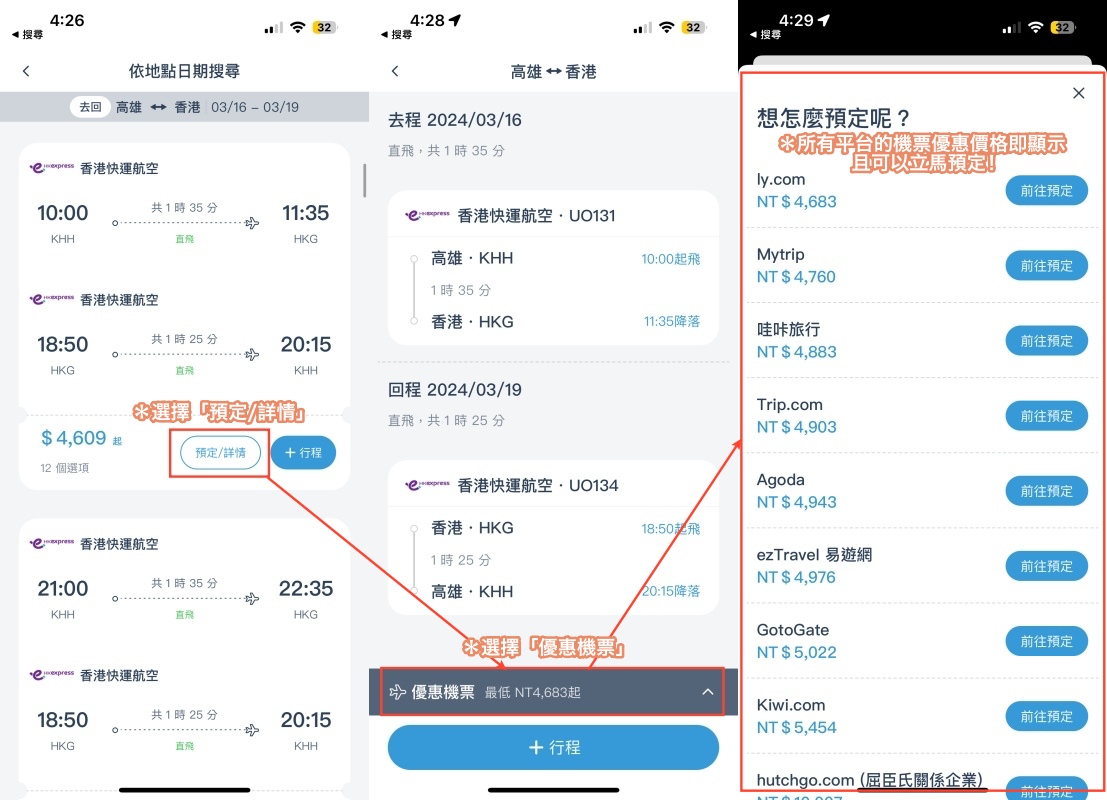Open 預定/詳情 for the $4,609 fare
1107x800 pixels.
point(220,453)
